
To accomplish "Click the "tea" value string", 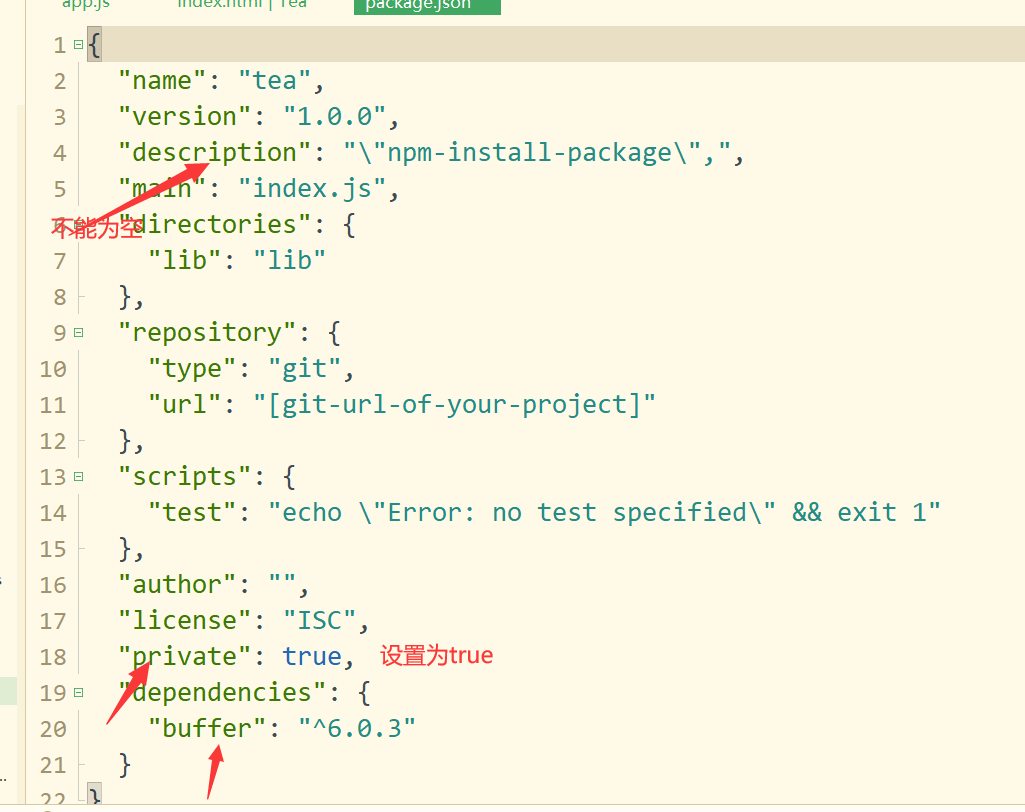I will (x=274, y=81).
